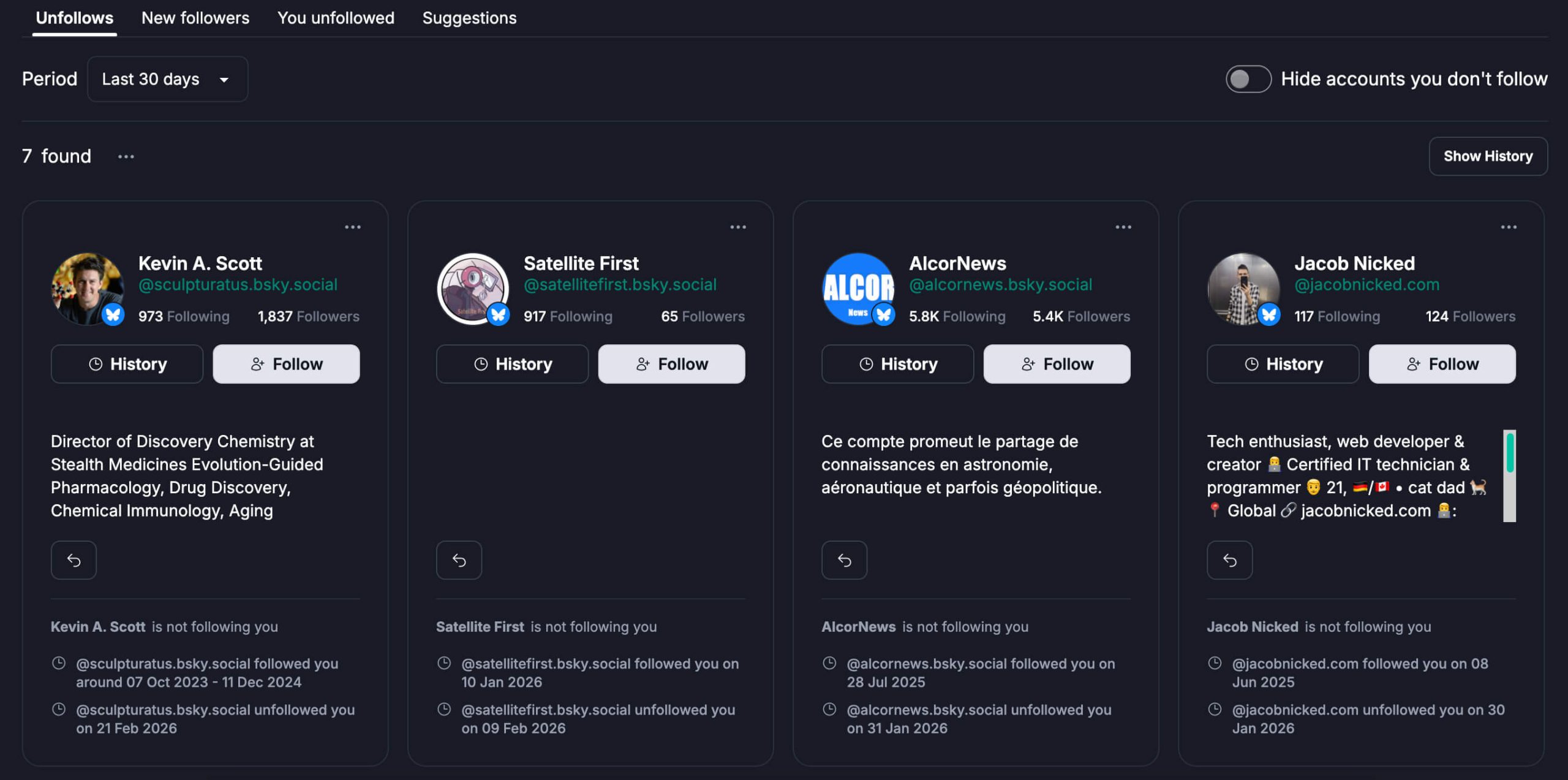The width and height of the screenshot is (1568, 780).
Task: Click the undo arrow icon on Jacob Nicked's card
Action: coord(1229,560)
